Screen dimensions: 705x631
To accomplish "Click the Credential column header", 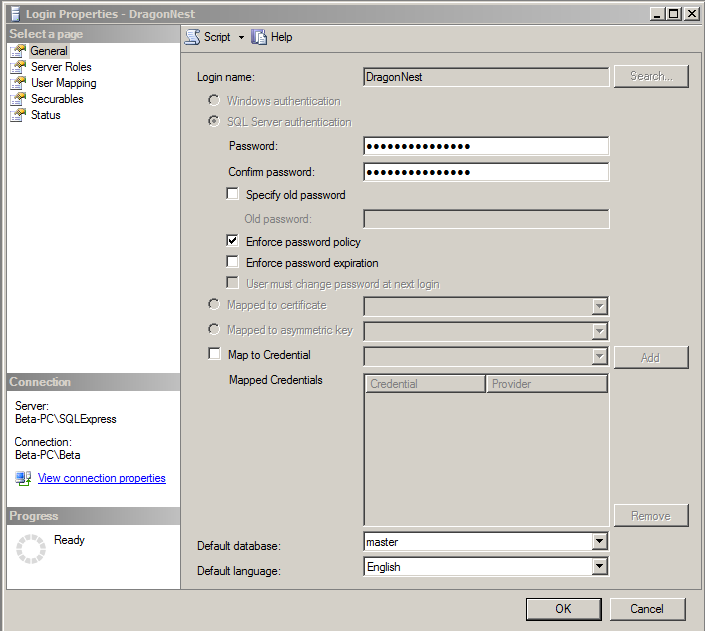I will [425, 384].
